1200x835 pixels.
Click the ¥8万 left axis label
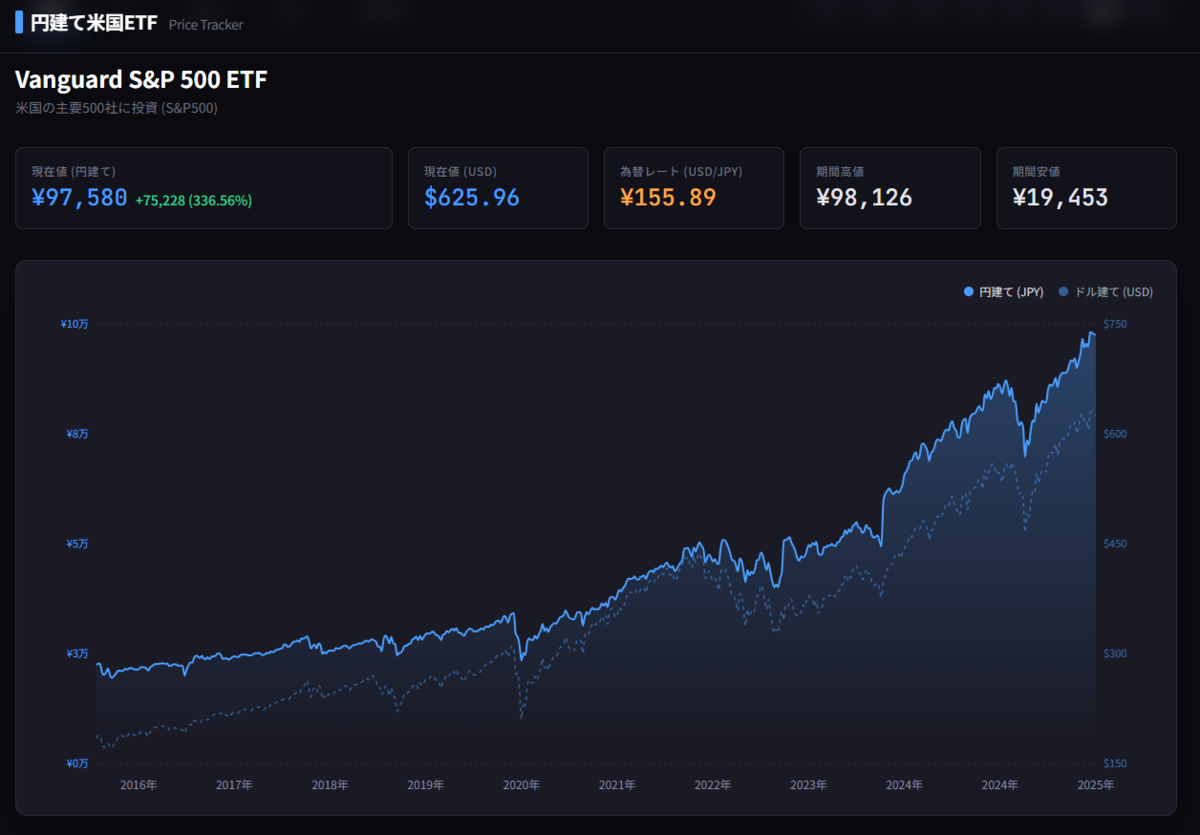point(76,434)
